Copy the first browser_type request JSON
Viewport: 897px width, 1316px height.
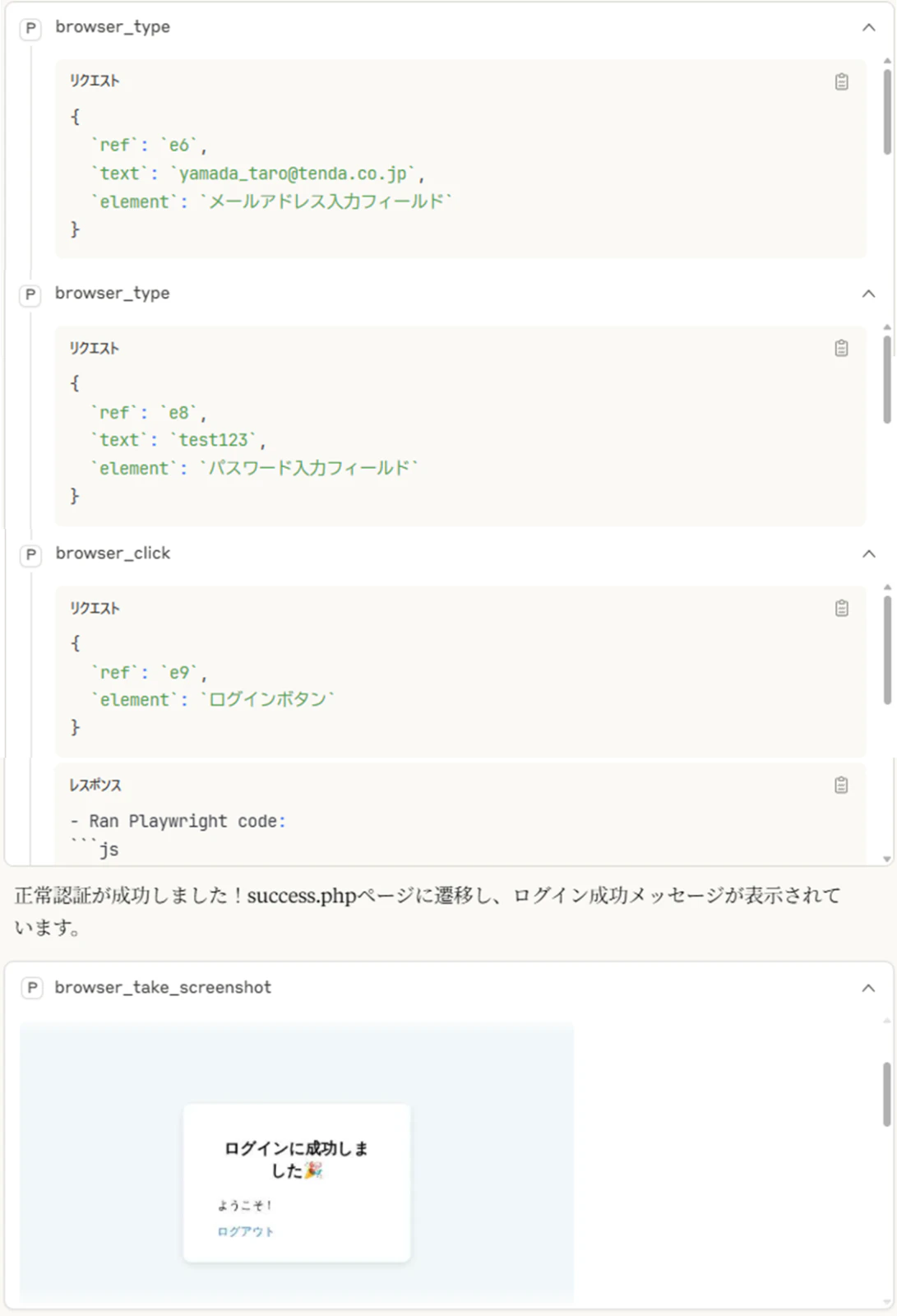point(841,81)
